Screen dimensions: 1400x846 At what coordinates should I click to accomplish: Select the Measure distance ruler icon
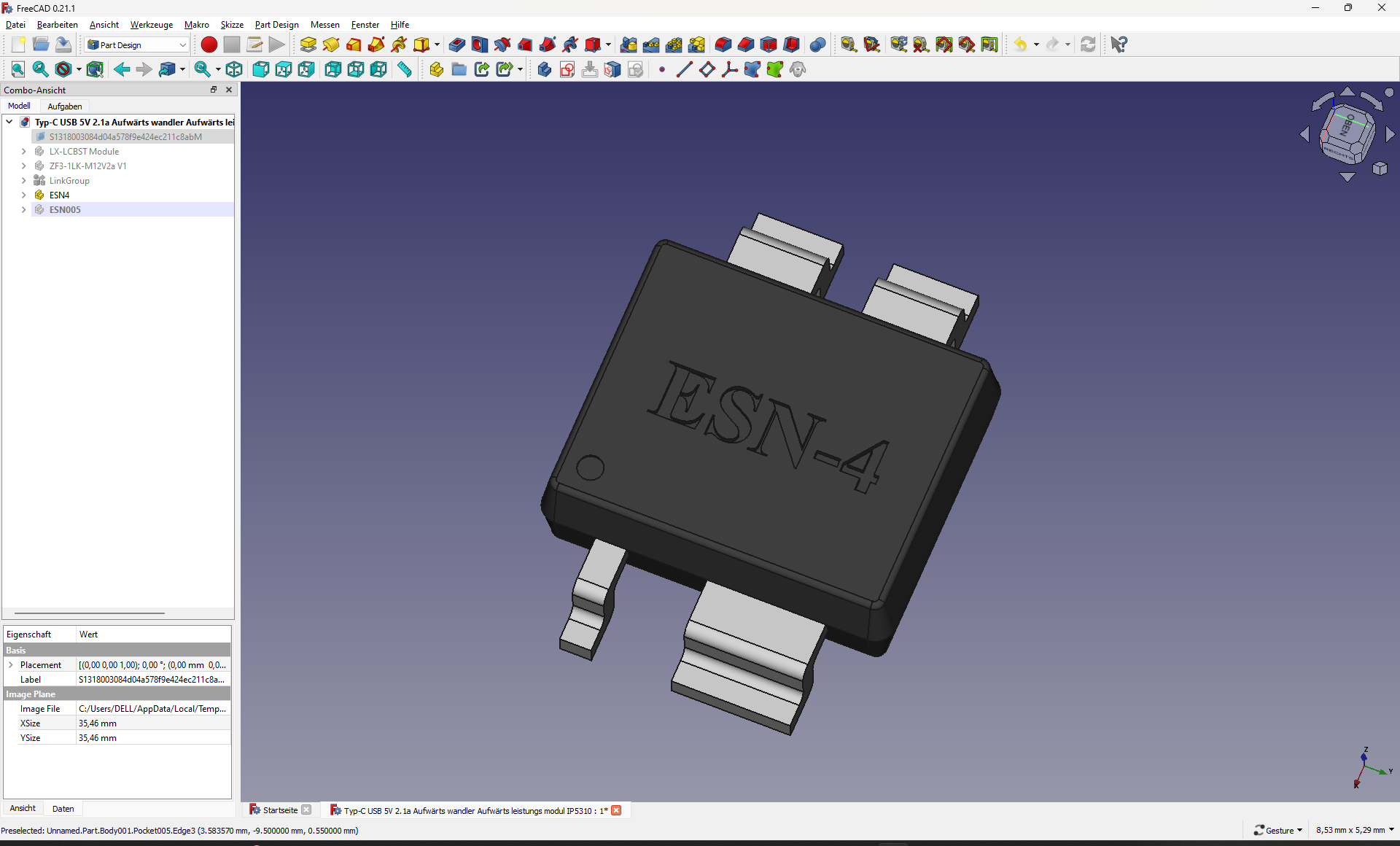click(404, 69)
